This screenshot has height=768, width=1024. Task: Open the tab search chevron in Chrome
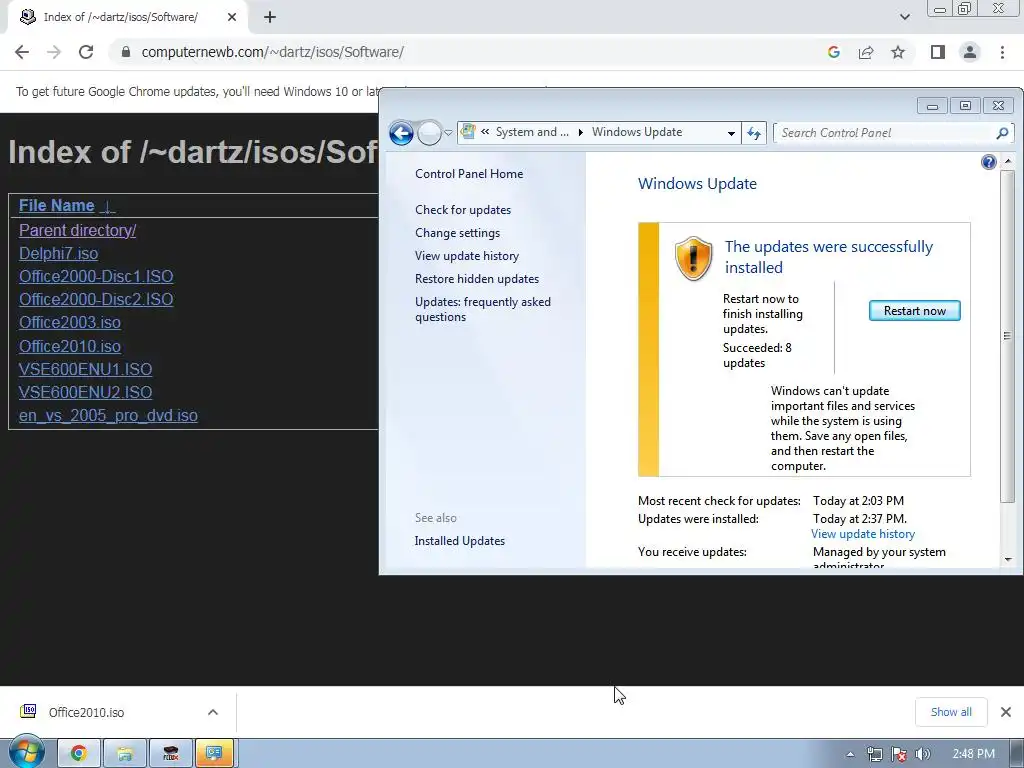904,17
